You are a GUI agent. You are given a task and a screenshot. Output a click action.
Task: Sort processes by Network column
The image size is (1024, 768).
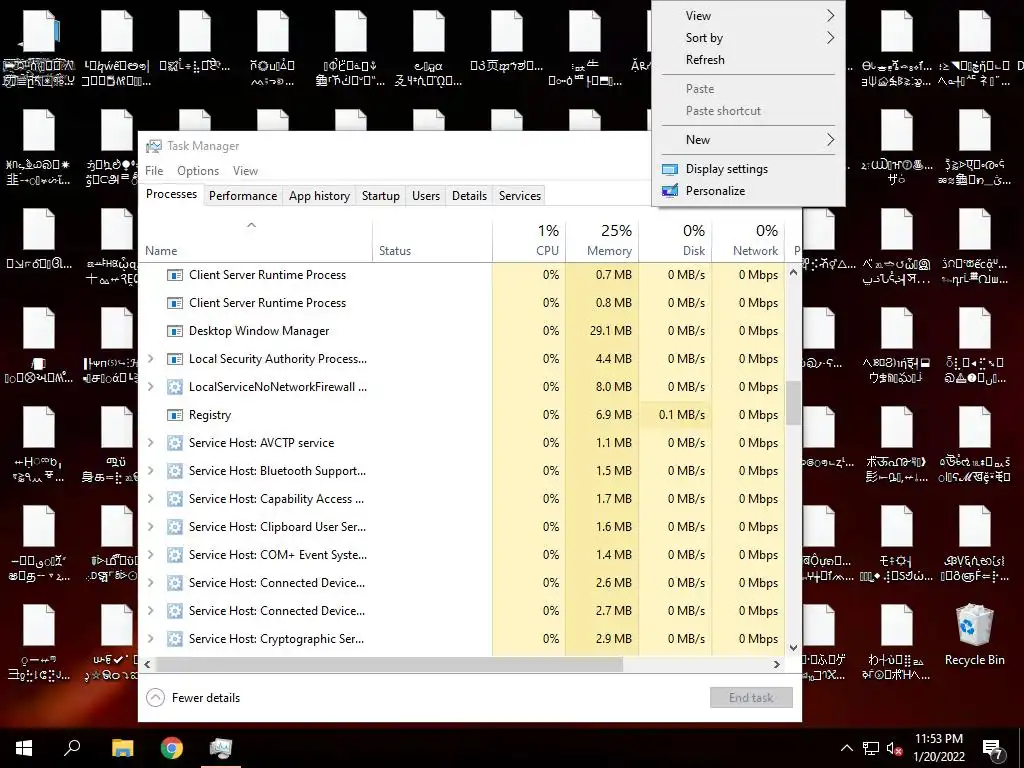click(x=748, y=242)
